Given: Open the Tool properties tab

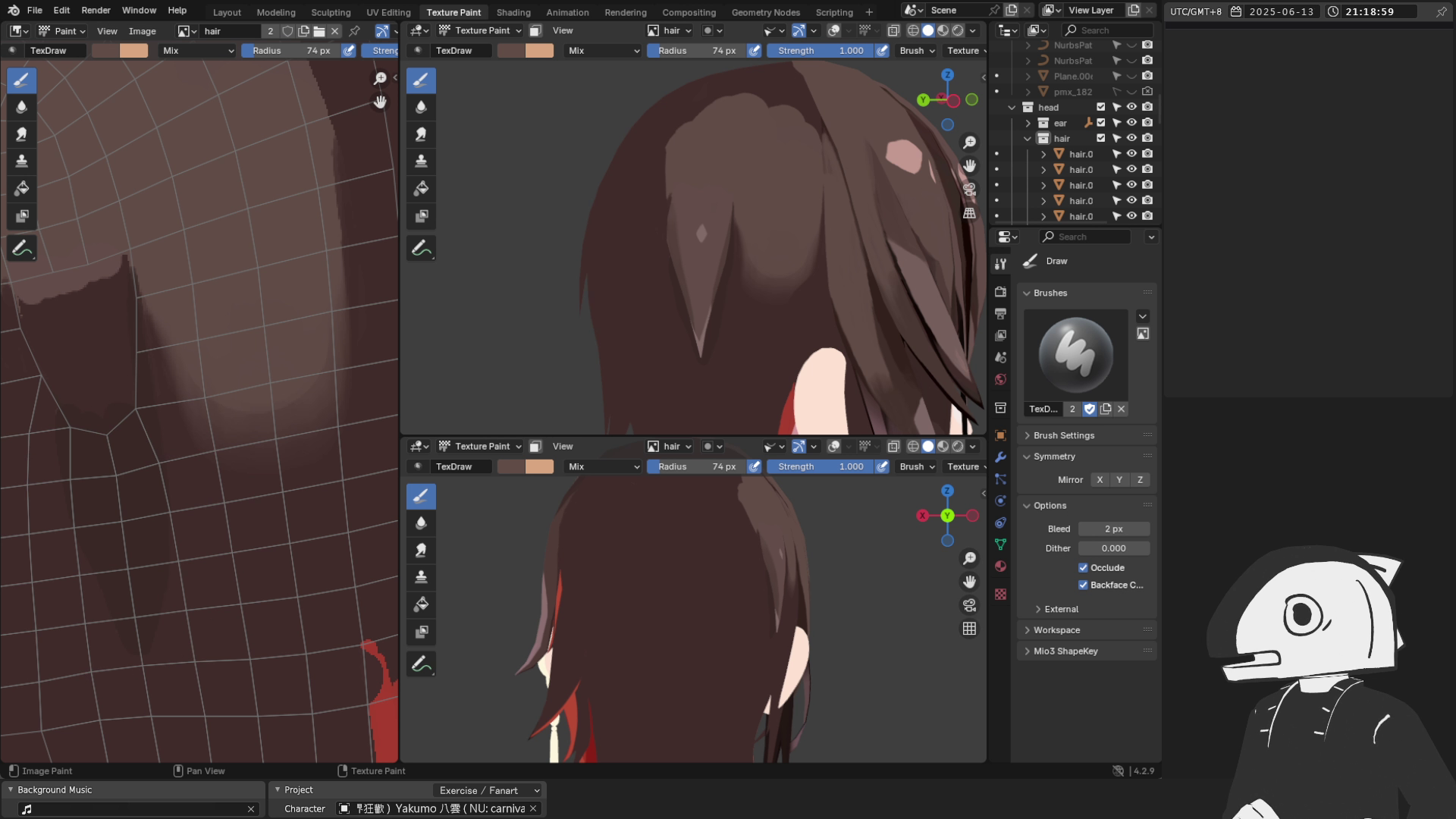Looking at the screenshot, I should (x=1000, y=264).
